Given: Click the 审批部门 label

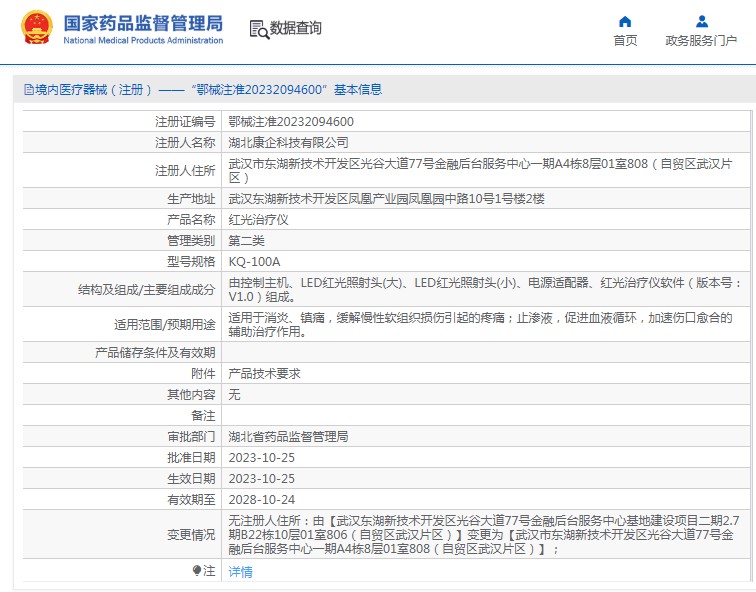Looking at the screenshot, I should tap(191, 437).
